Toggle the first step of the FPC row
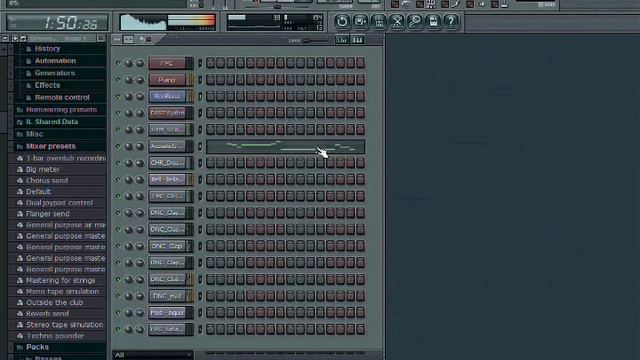640x360 pixels. (210, 63)
